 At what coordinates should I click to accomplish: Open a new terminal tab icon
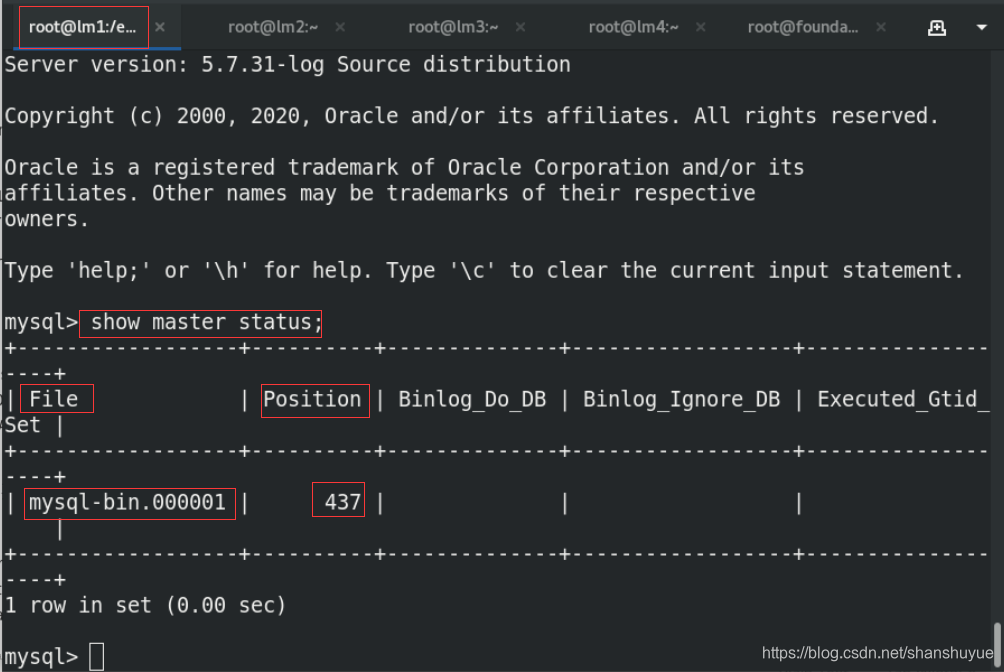point(937,28)
